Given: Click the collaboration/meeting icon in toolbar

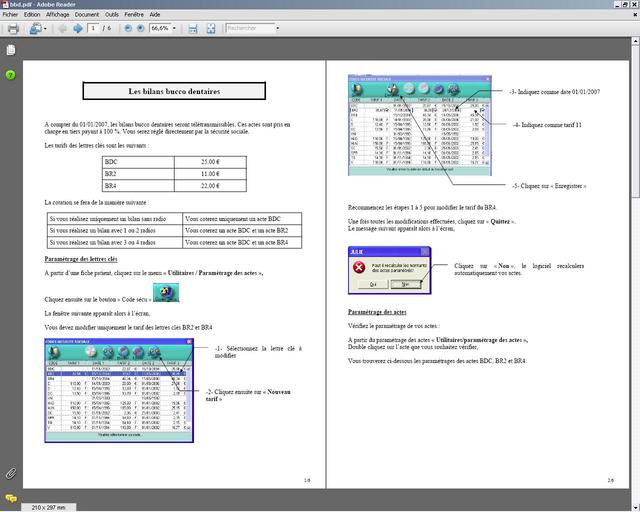Looking at the screenshot, I should click(x=35, y=29).
